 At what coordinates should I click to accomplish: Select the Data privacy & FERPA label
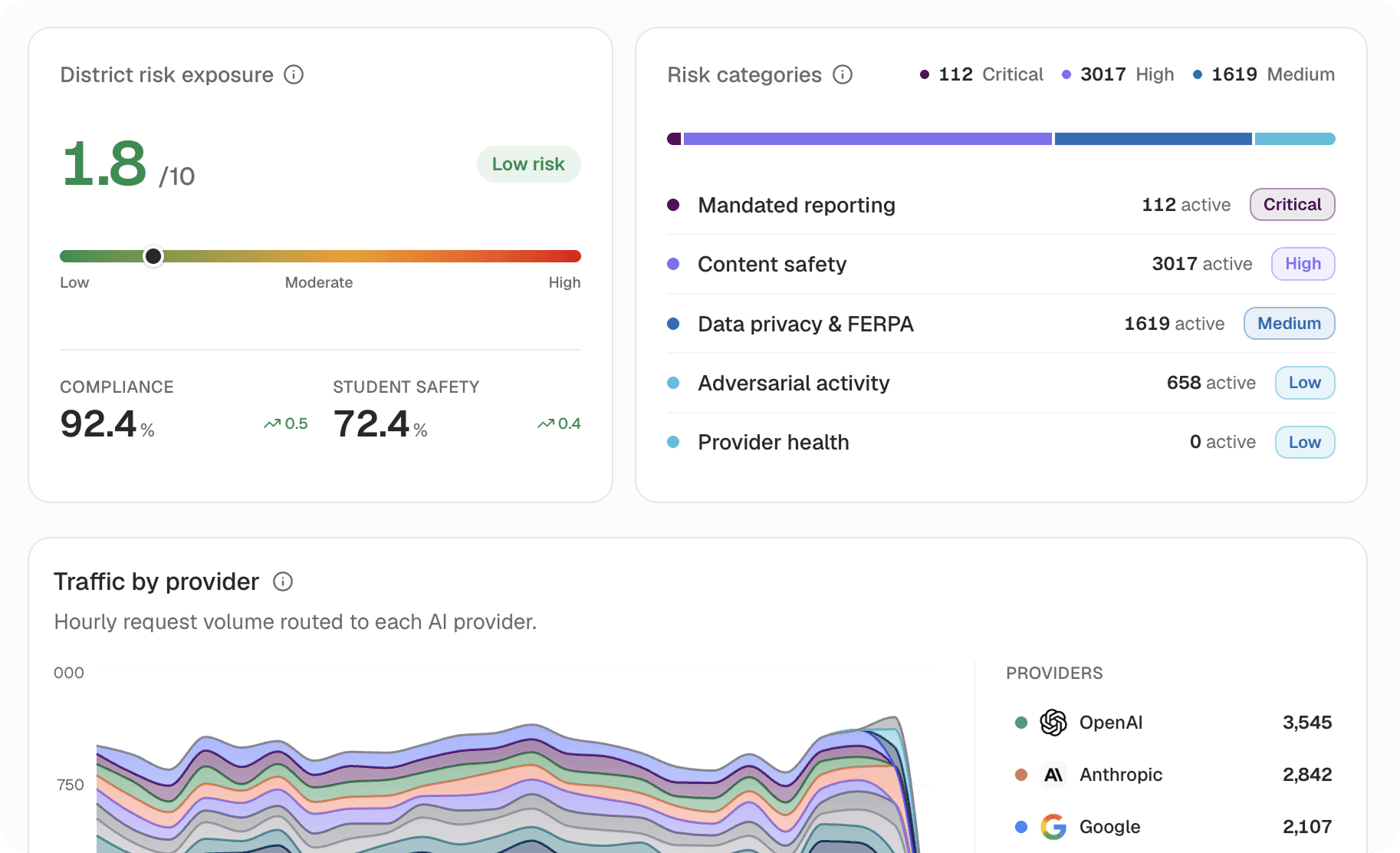pyautogui.click(x=806, y=324)
